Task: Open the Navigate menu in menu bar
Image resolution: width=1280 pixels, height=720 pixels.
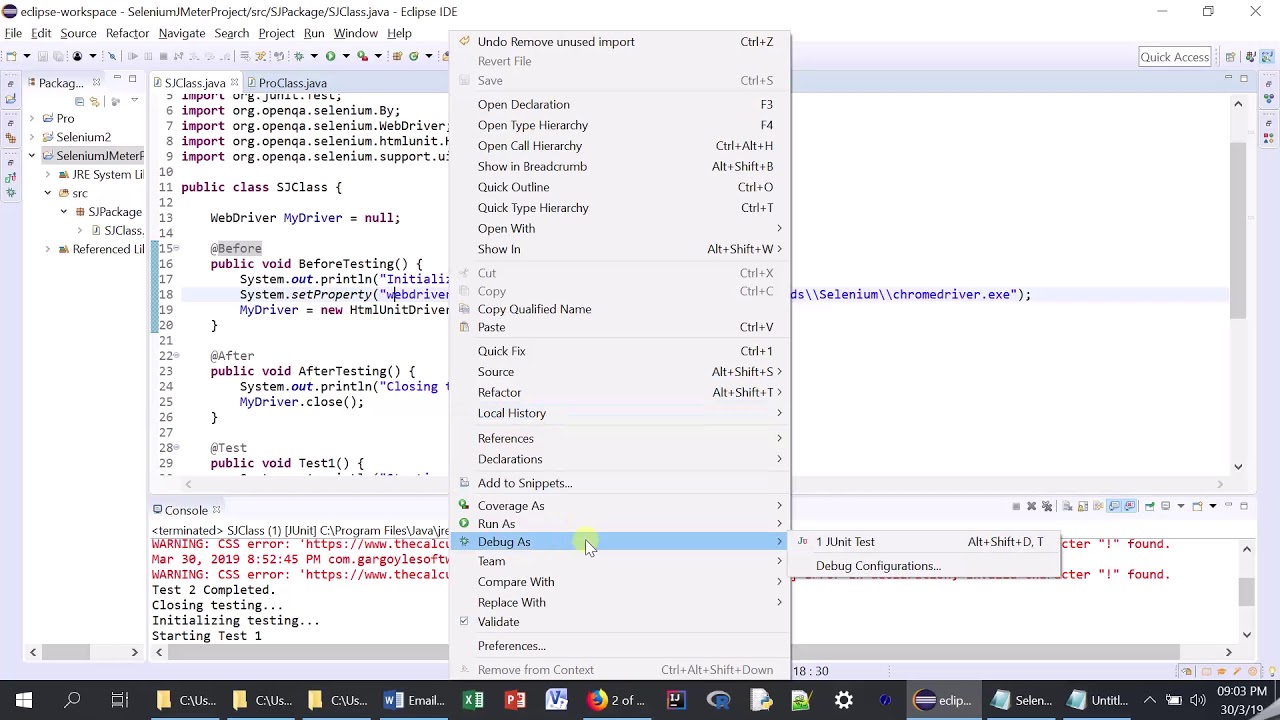Action: pyautogui.click(x=181, y=33)
